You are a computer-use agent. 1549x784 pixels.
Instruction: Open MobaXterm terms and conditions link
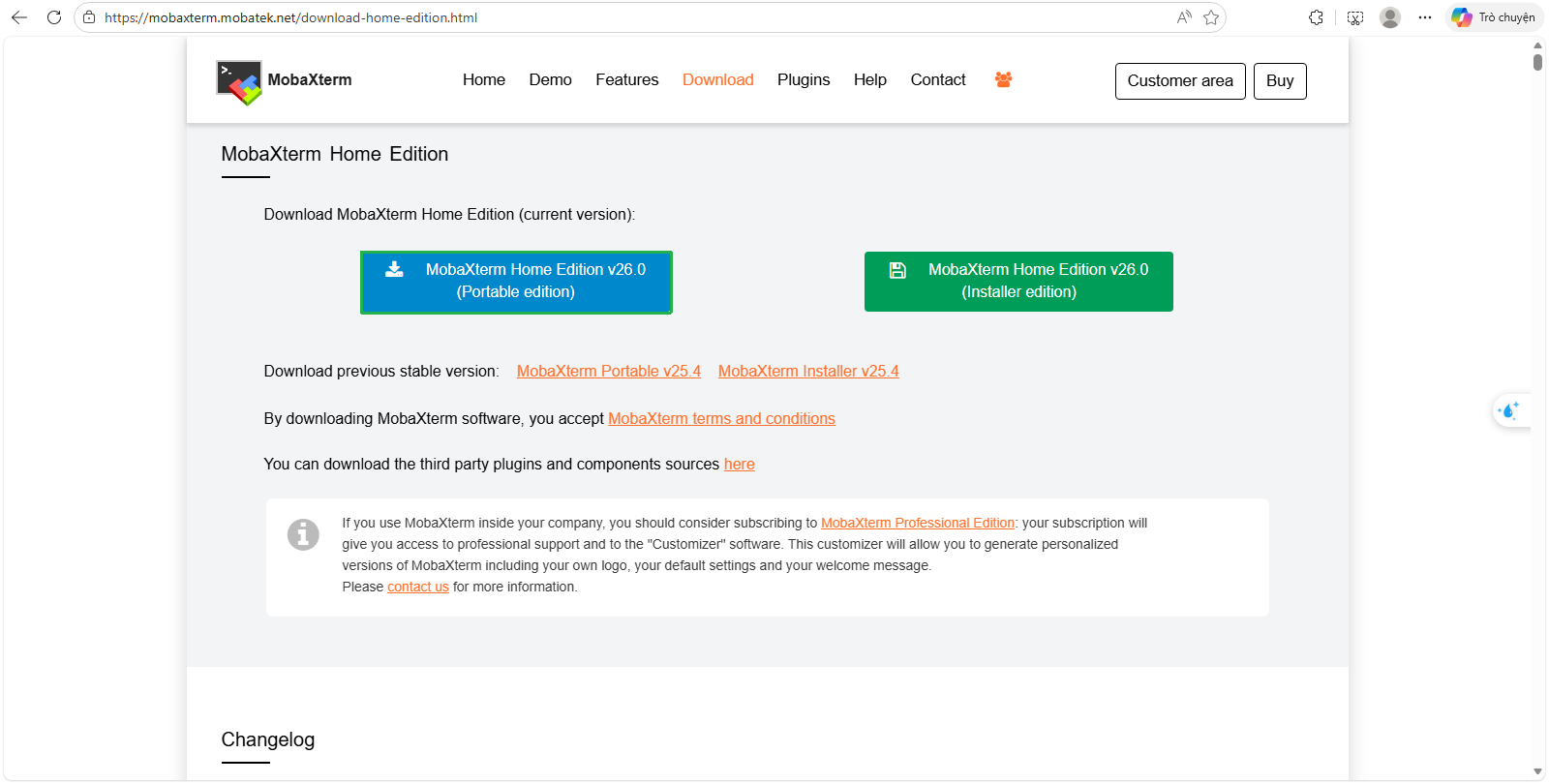721,418
